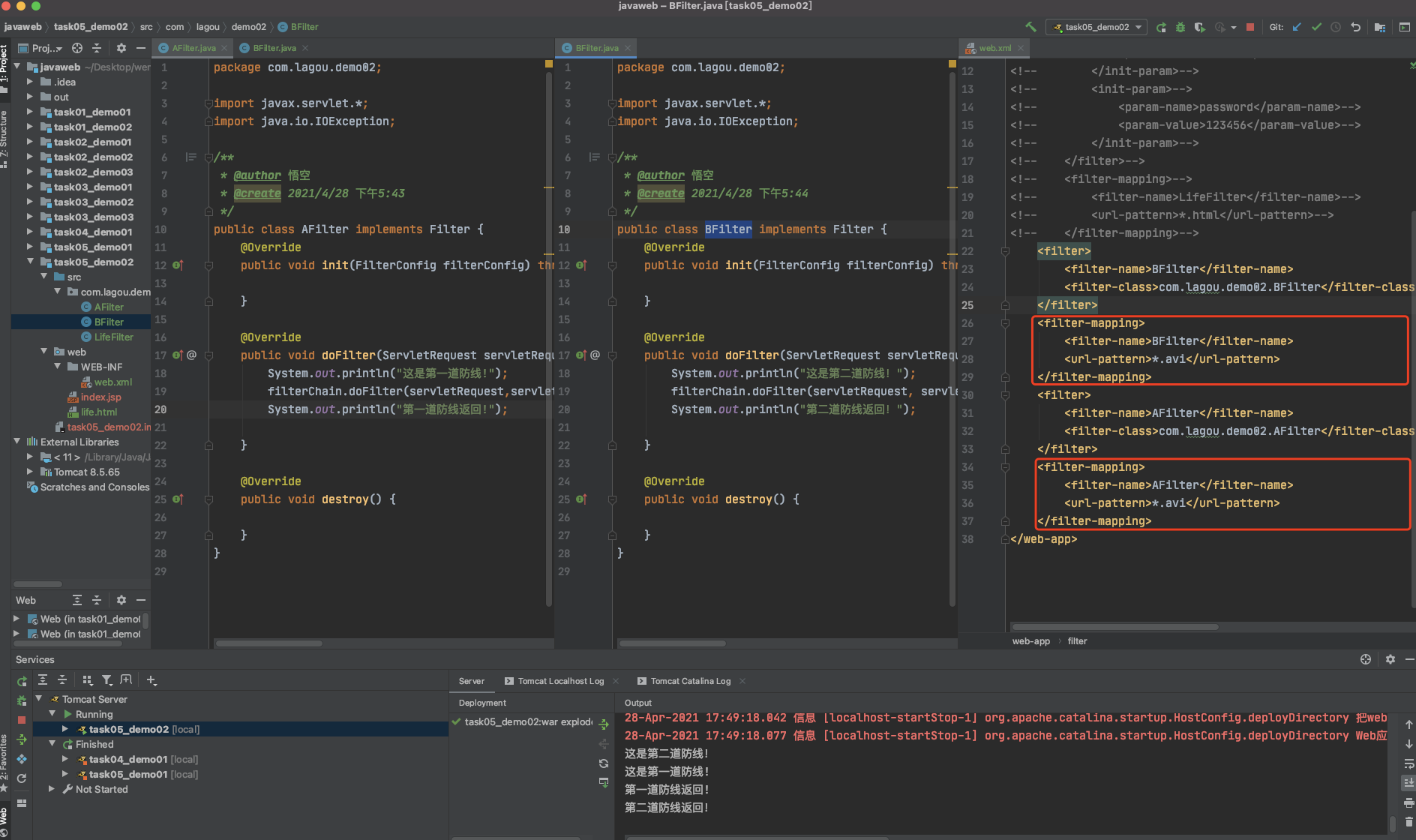The width and height of the screenshot is (1416, 840).
Task: Open the profiler run options dropdown arrow
Action: (x=1234, y=28)
